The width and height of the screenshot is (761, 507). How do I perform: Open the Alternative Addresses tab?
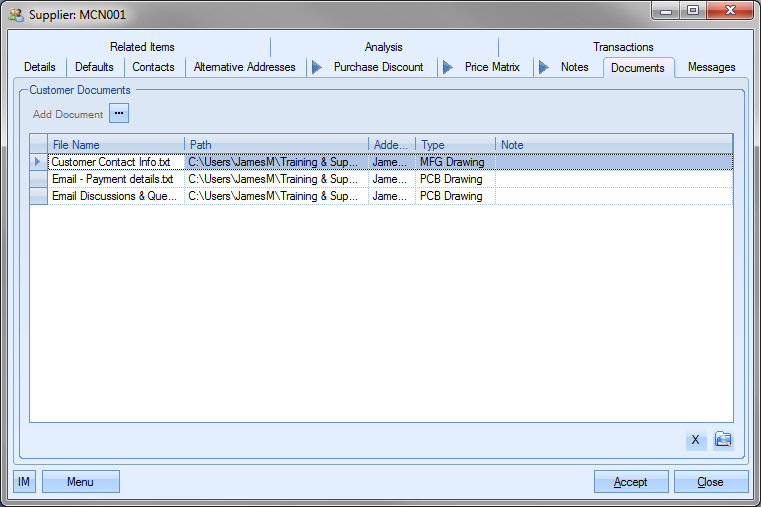(245, 68)
